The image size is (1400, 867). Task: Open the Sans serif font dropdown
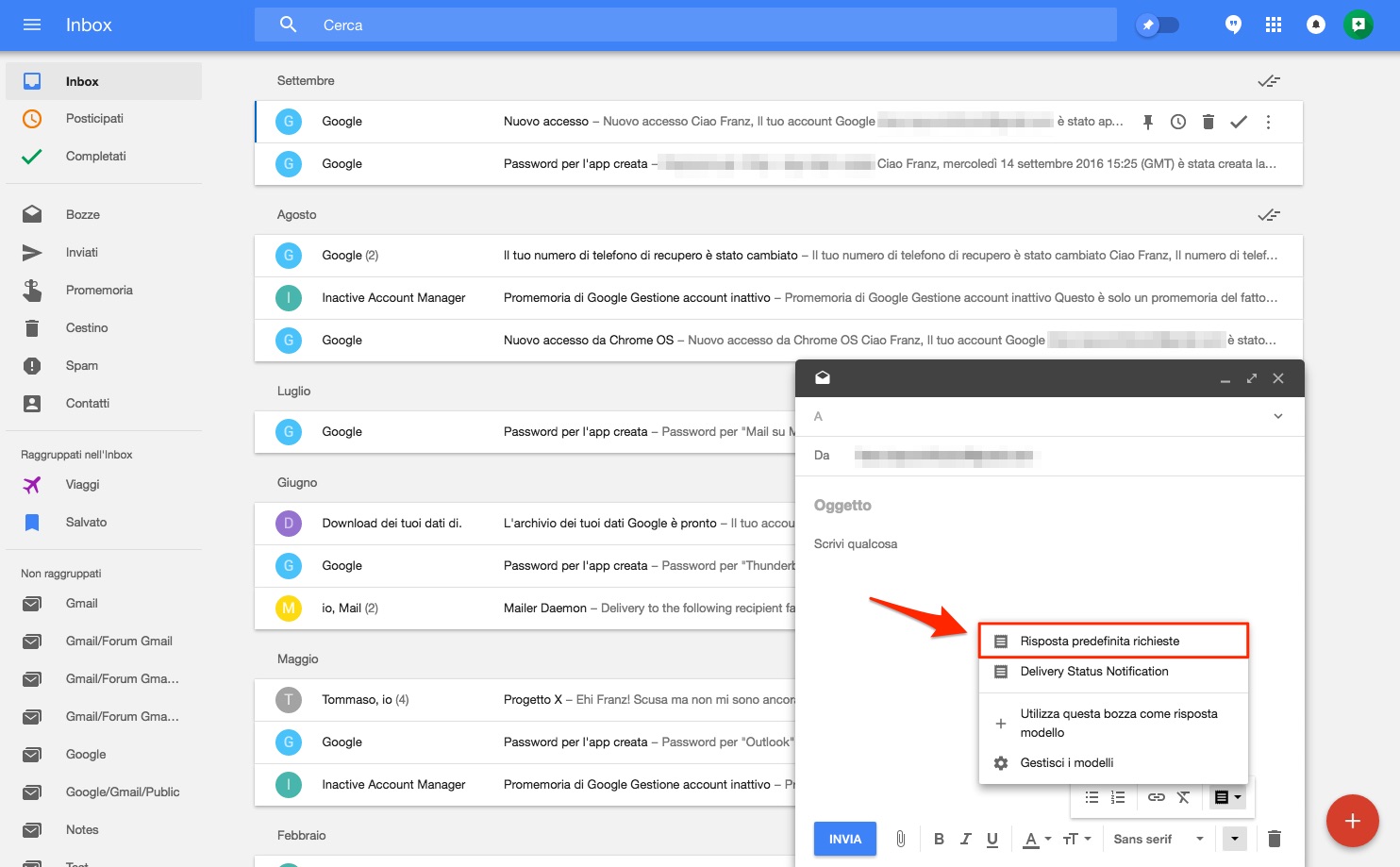[1158, 839]
